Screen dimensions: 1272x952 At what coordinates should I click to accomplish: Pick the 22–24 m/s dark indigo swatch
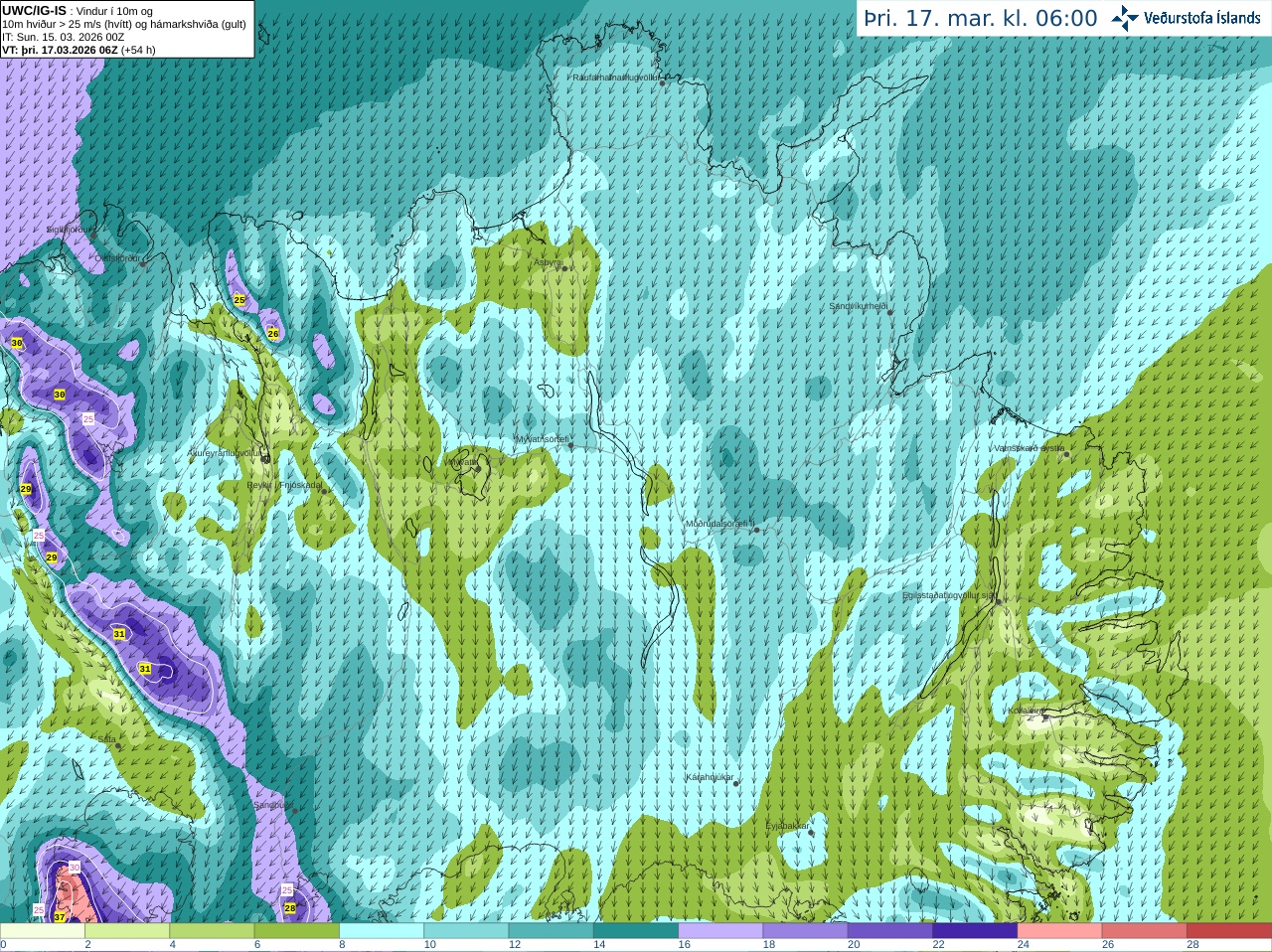click(x=975, y=931)
